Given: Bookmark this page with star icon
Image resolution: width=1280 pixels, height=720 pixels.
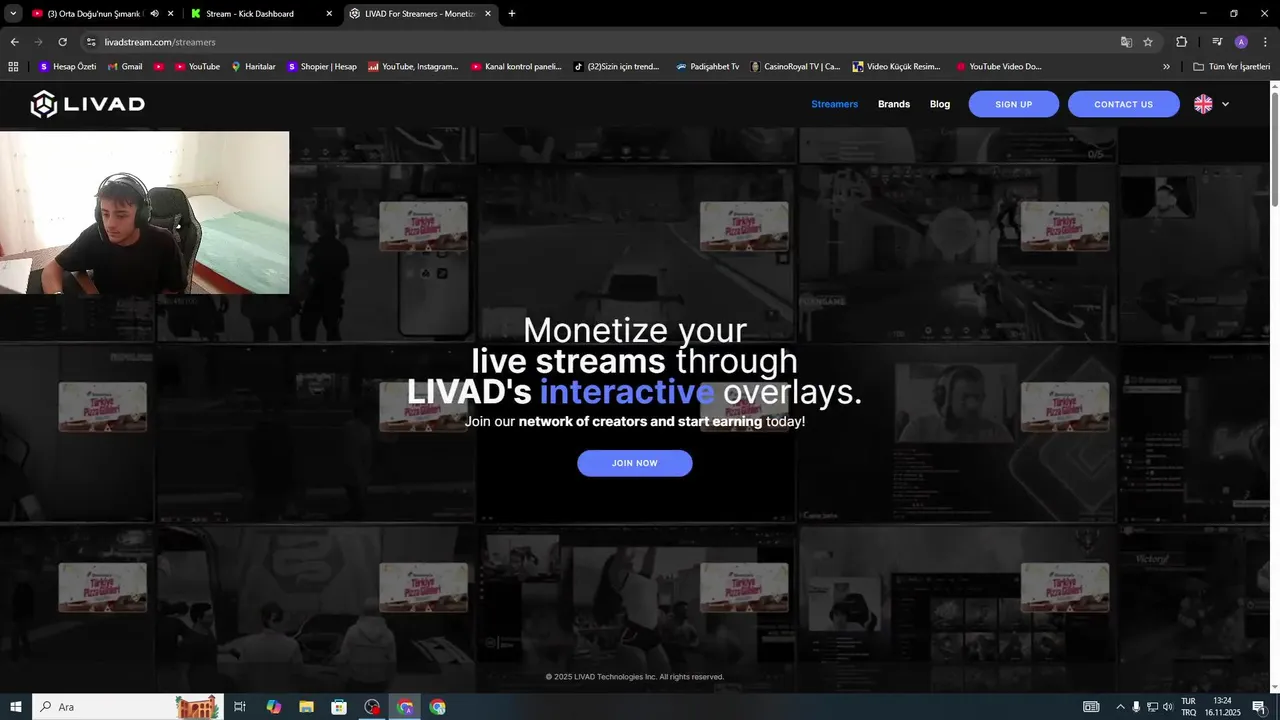Looking at the screenshot, I should click(x=1148, y=42).
